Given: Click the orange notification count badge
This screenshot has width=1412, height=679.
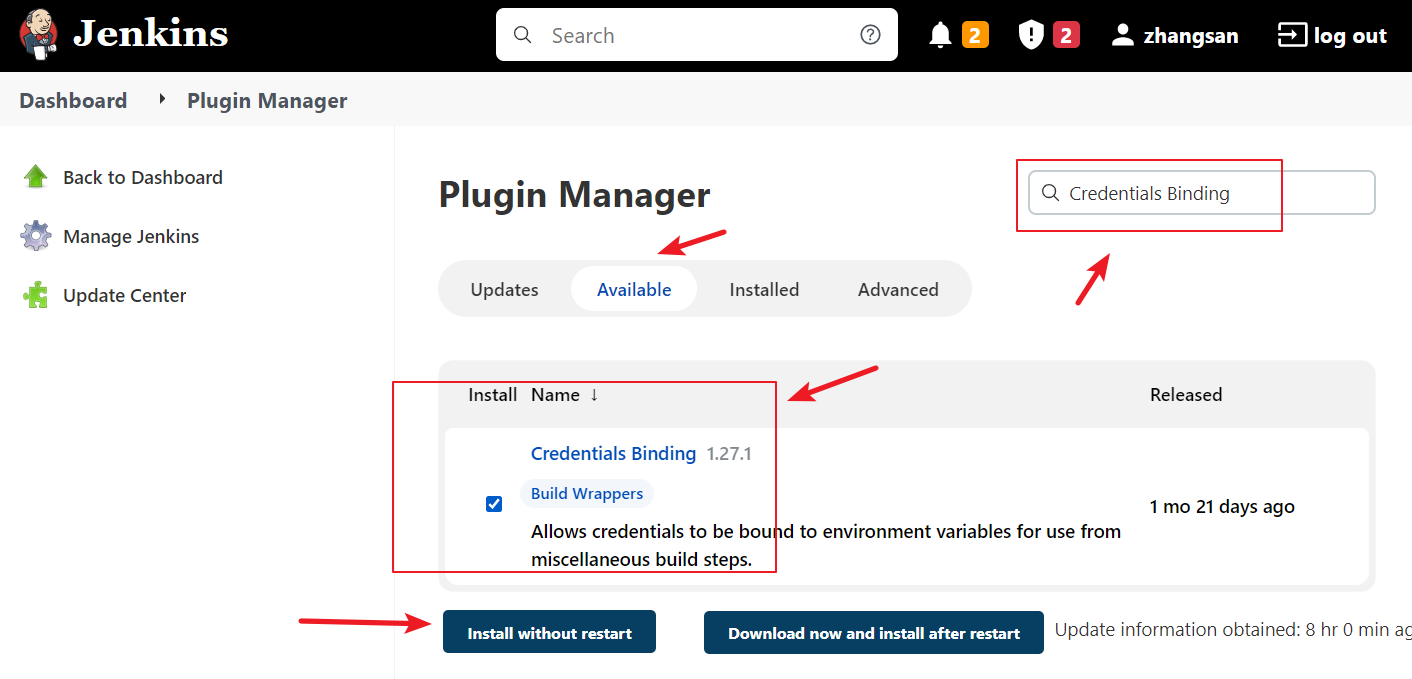Looking at the screenshot, I should [975, 36].
